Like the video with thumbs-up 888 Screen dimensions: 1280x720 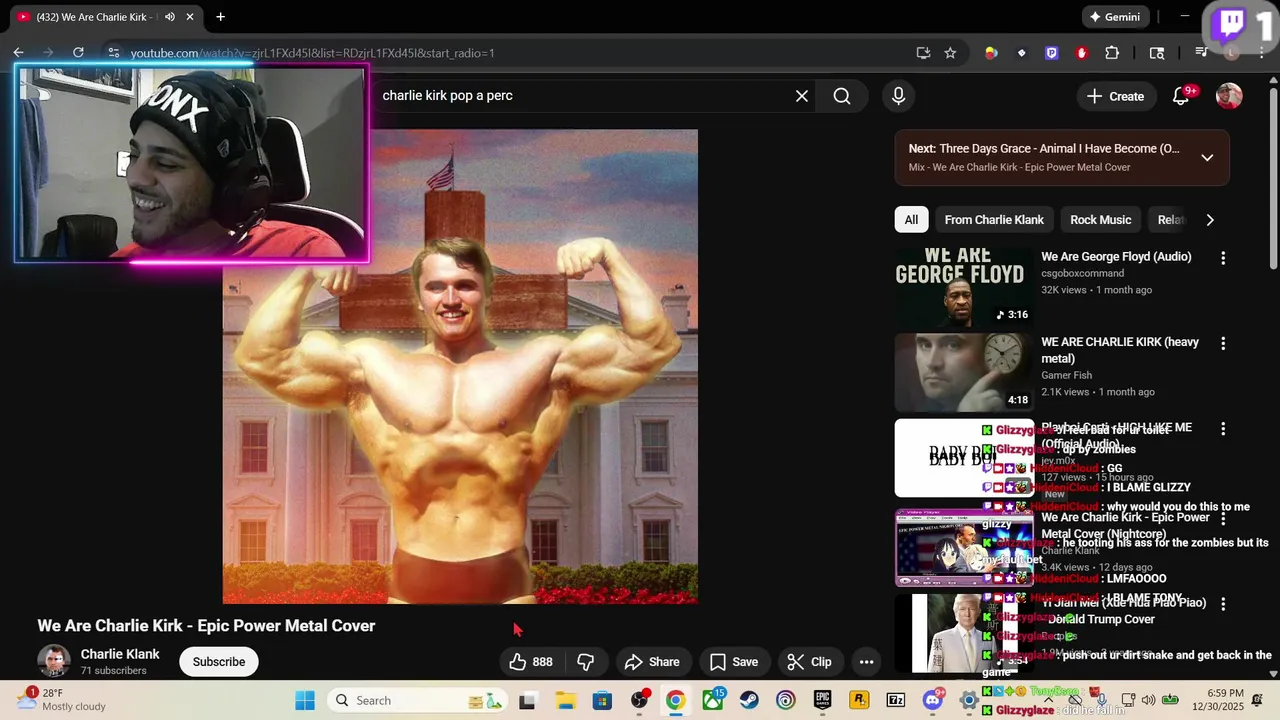pos(531,662)
